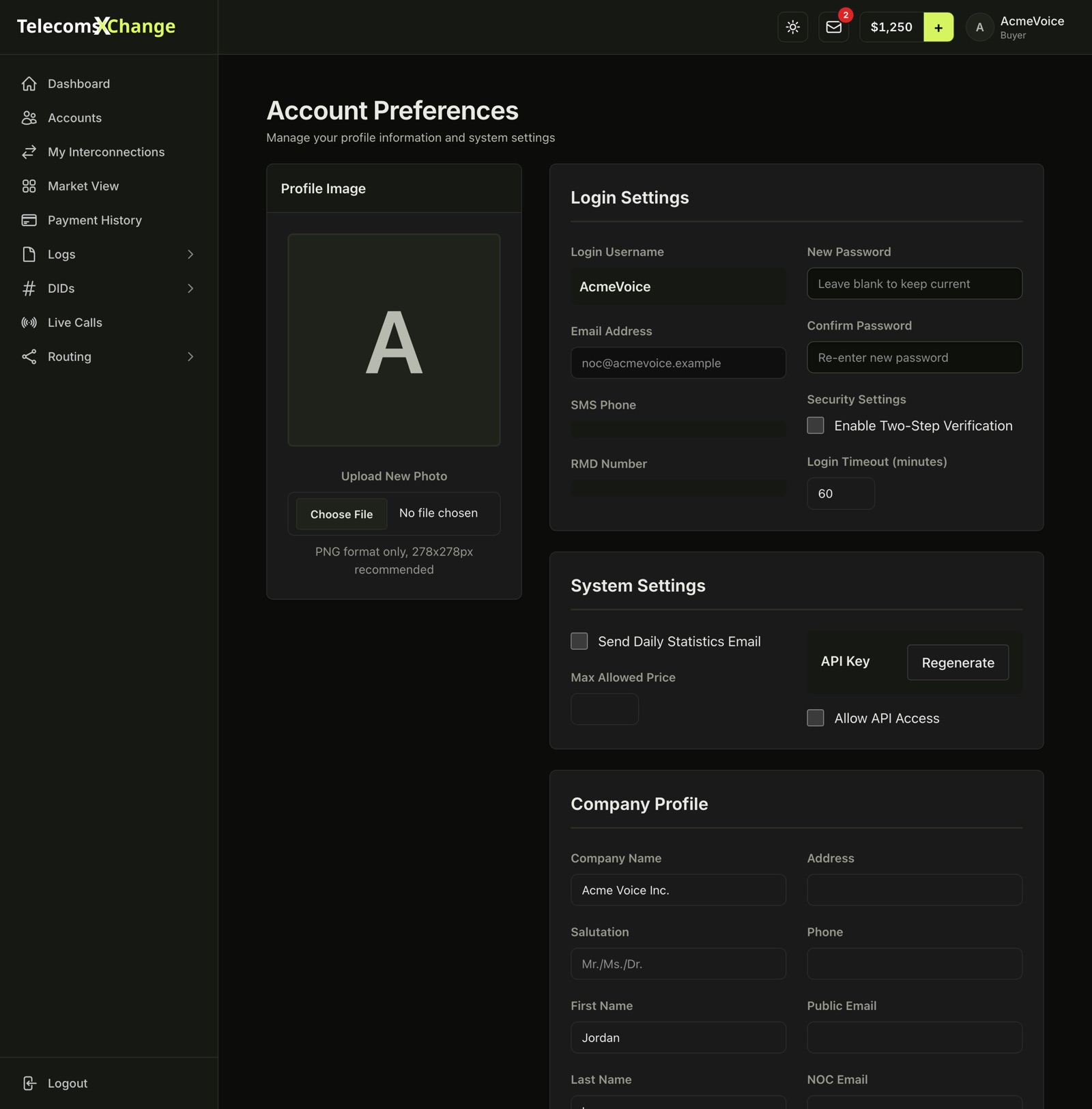The image size is (1092, 1109).
Task: Focus the Public Email input
Action: pyautogui.click(x=915, y=1037)
